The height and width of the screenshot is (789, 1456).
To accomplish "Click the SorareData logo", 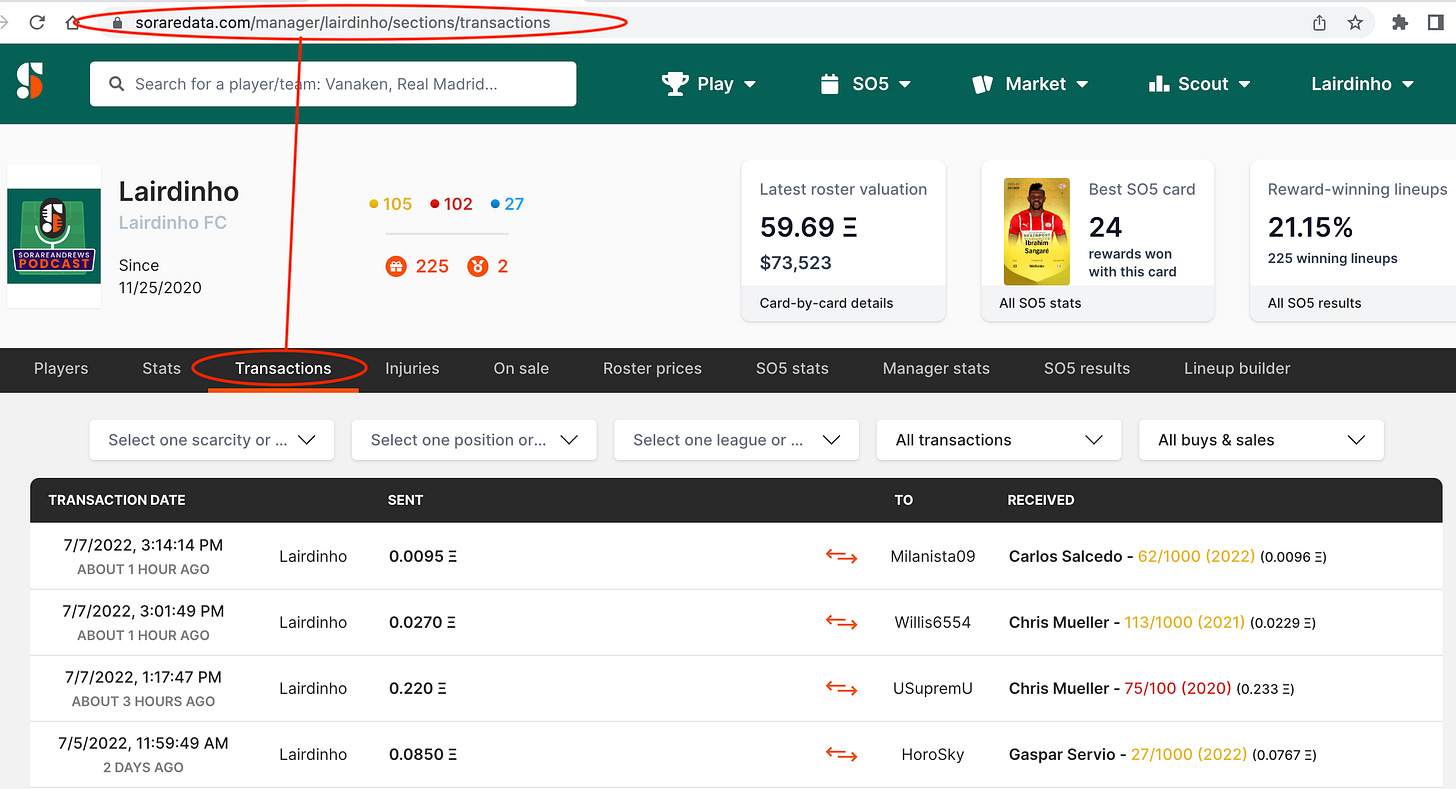I will [x=30, y=81].
